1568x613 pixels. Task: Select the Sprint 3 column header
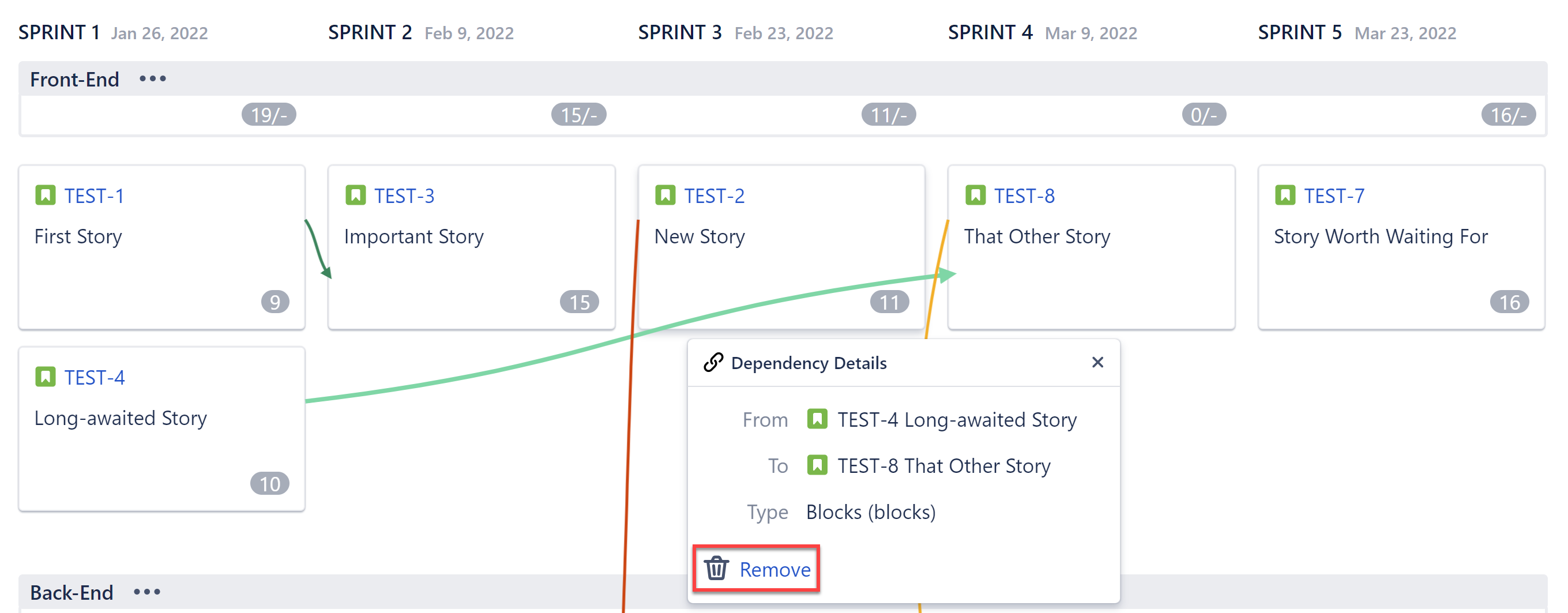[679, 32]
